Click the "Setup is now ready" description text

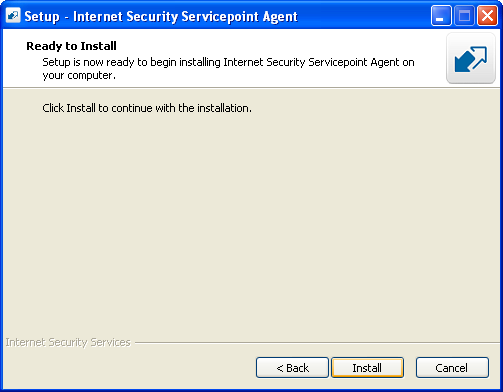click(228, 69)
